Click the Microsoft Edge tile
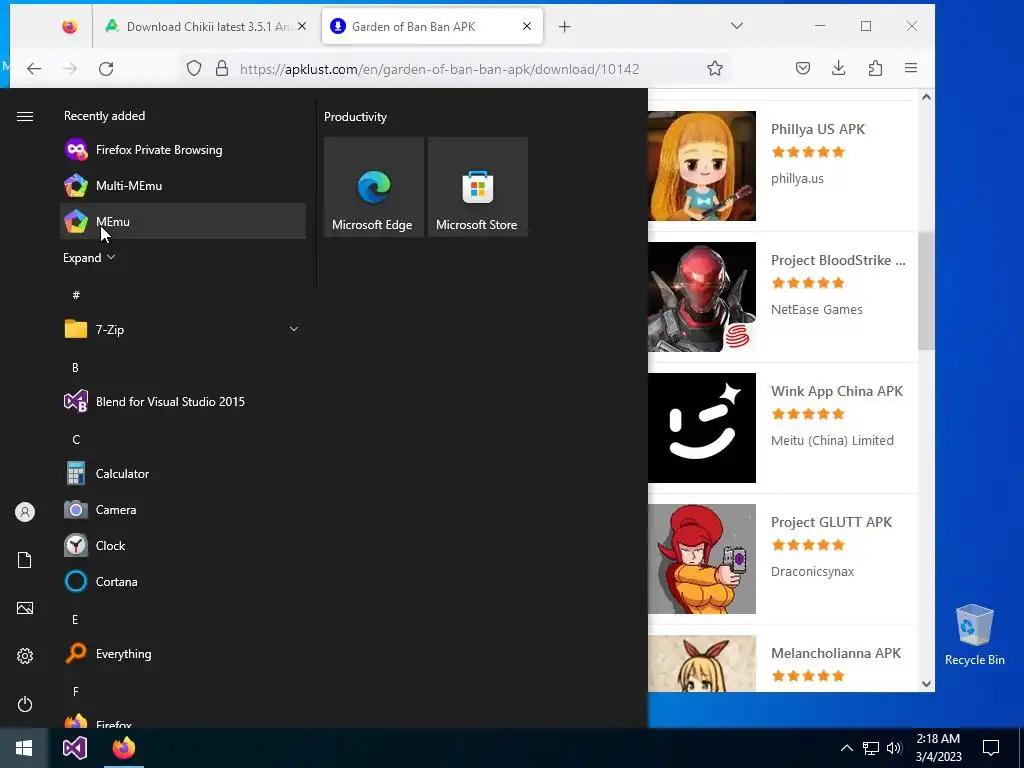This screenshot has width=1024, height=768. 374,187
